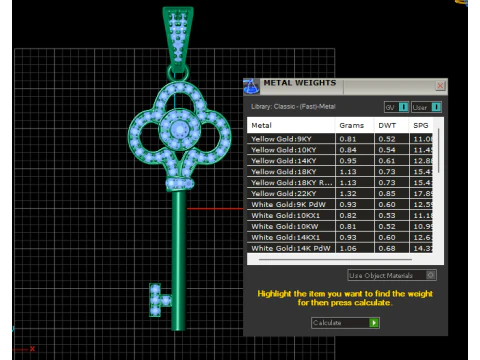Screen dimensions: 480x360
Task: Select the White Gold:9K PdW row
Action: 340,205
